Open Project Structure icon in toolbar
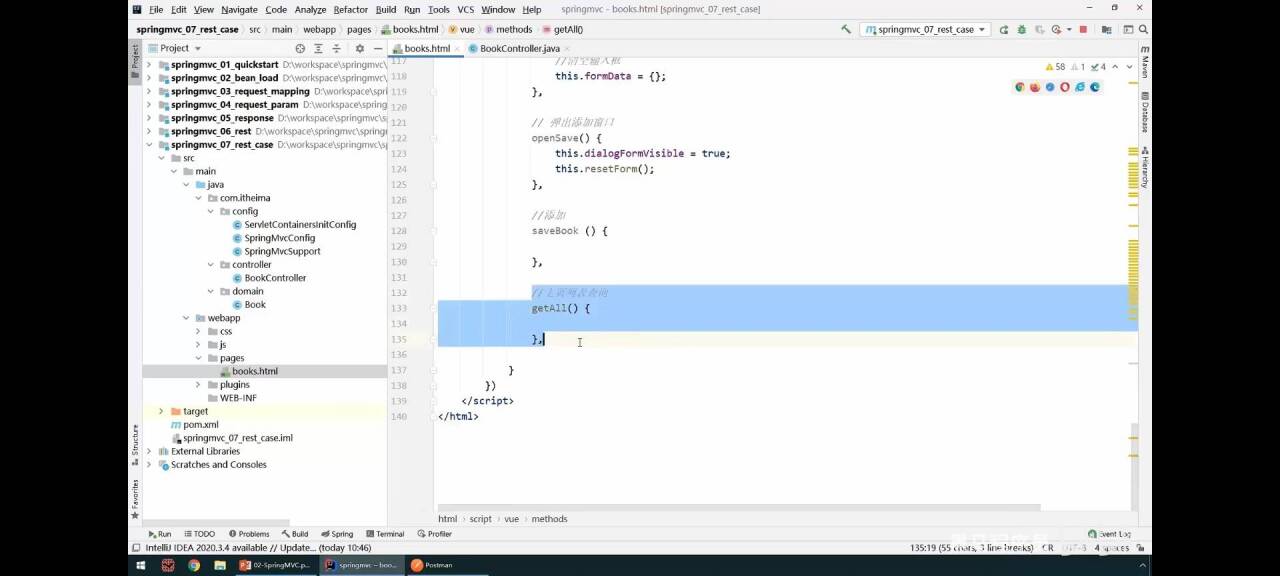The height and width of the screenshot is (576, 1280). (x=1106, y=29)
